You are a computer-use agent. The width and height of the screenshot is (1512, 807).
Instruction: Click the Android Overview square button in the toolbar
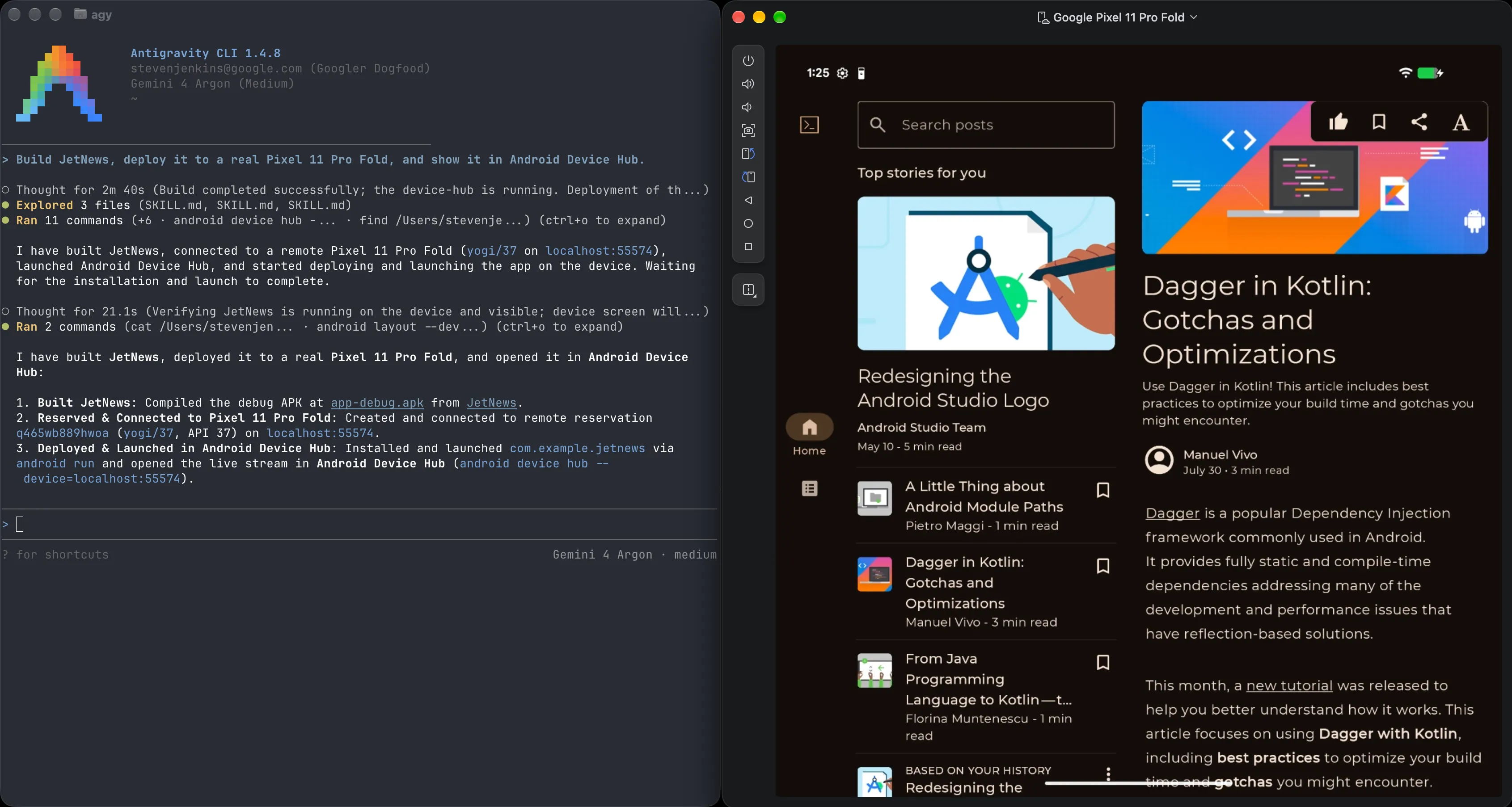click(x=748, y=247)
